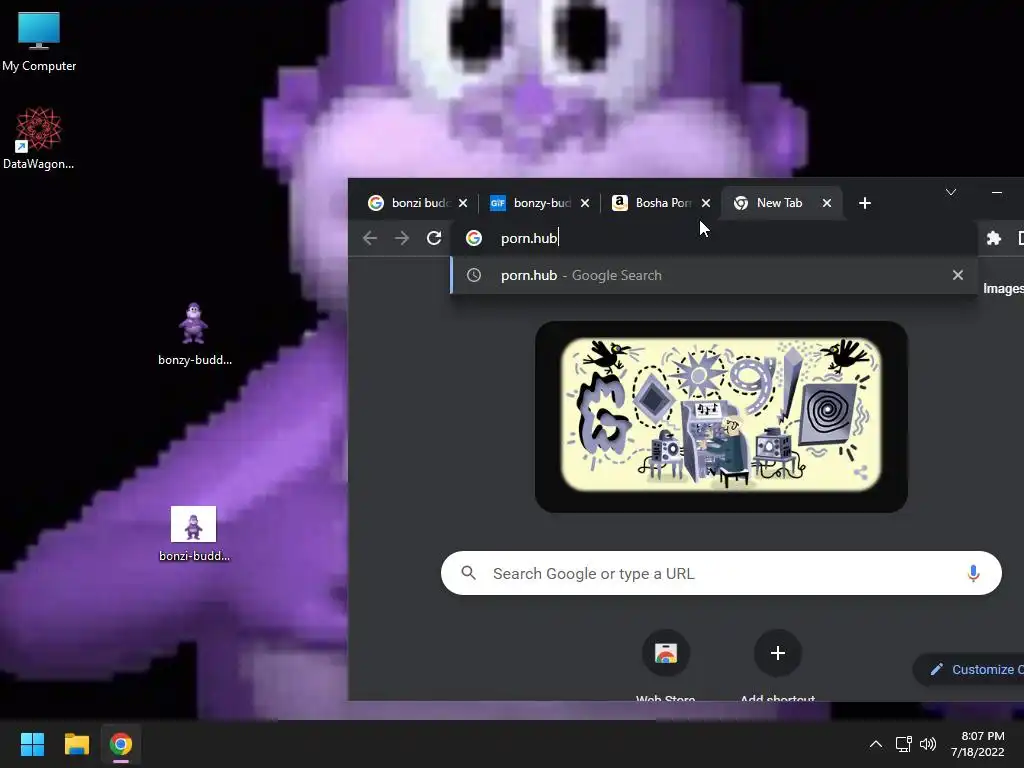The width and height of the screenshot is (1024, 768).
Task: Focus the Search Google or type a URL box
Action: [x=721, y=573]
